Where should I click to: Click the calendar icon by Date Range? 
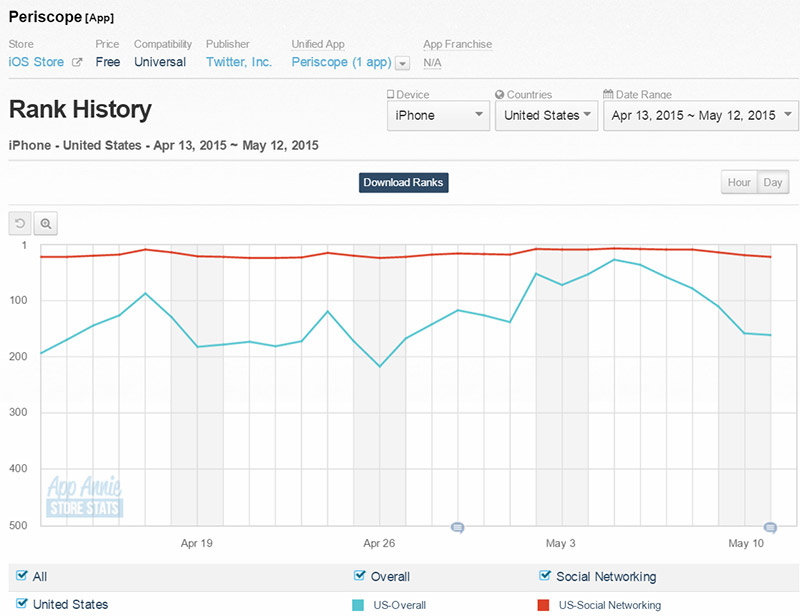pyautogui.click(x=608, y=94)
